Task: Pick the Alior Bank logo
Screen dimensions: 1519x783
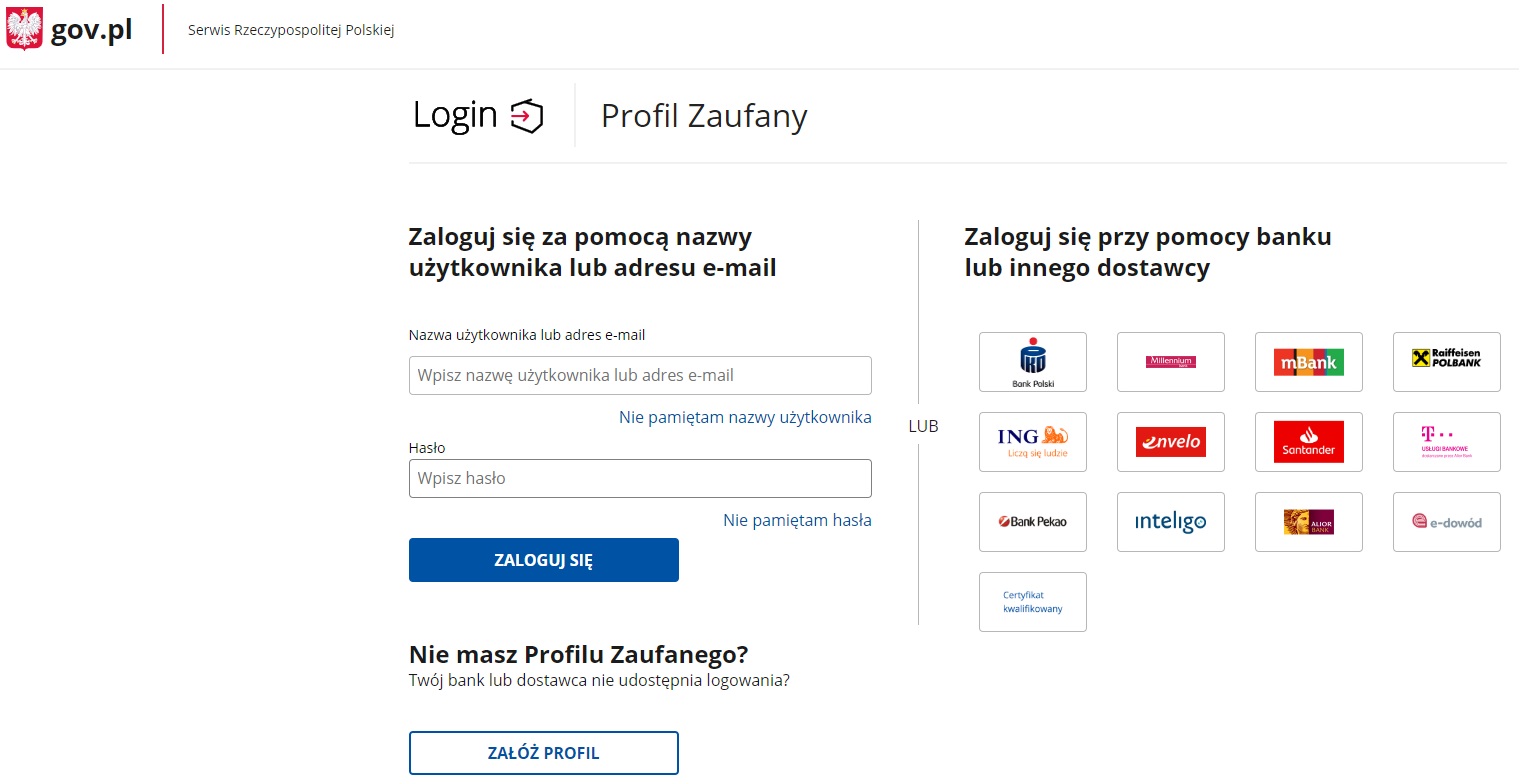Action: point(1309,522)
